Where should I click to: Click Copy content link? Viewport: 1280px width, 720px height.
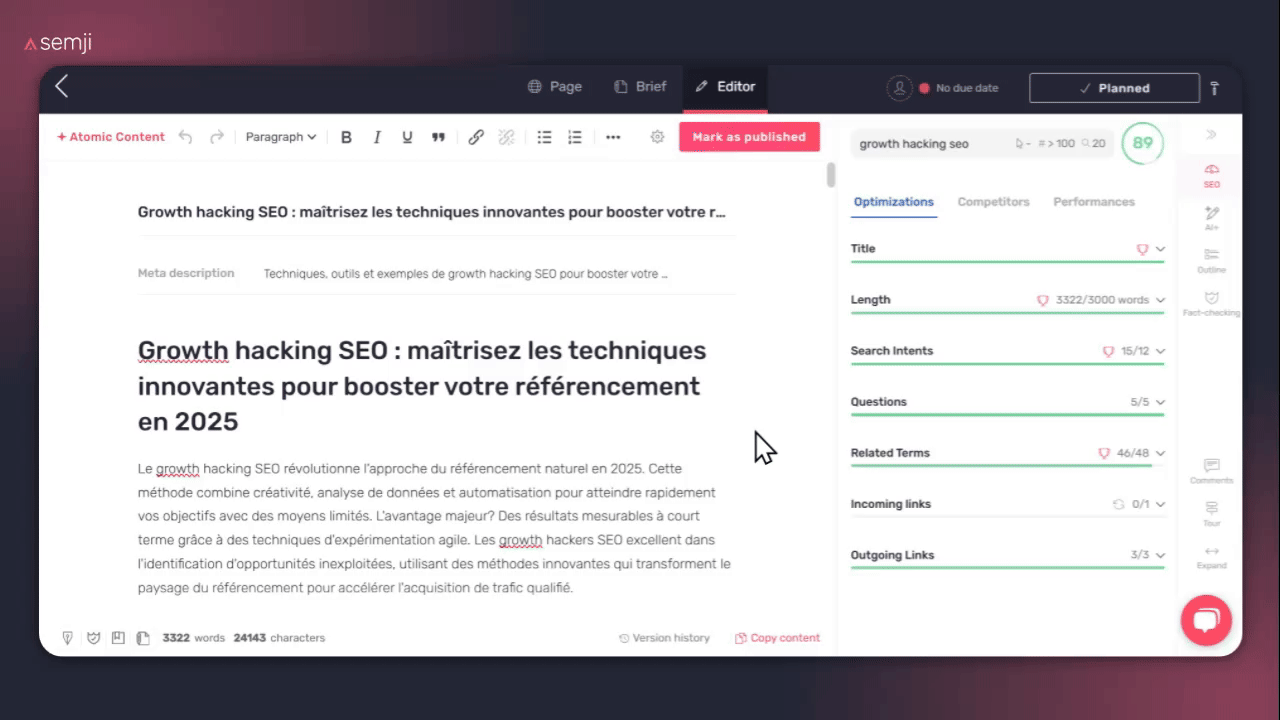pyautogui.click(x=777, y=638)
